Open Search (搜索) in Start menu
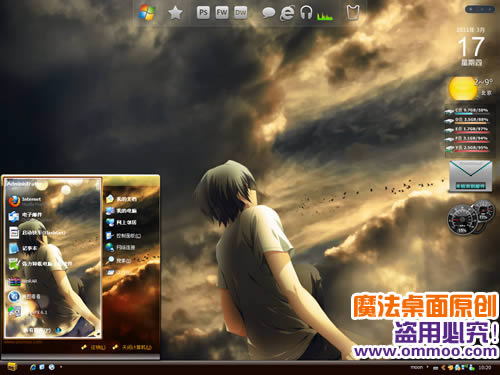This screenshot has width=500, height=375. pyautogui.click(x=118, y=260)
